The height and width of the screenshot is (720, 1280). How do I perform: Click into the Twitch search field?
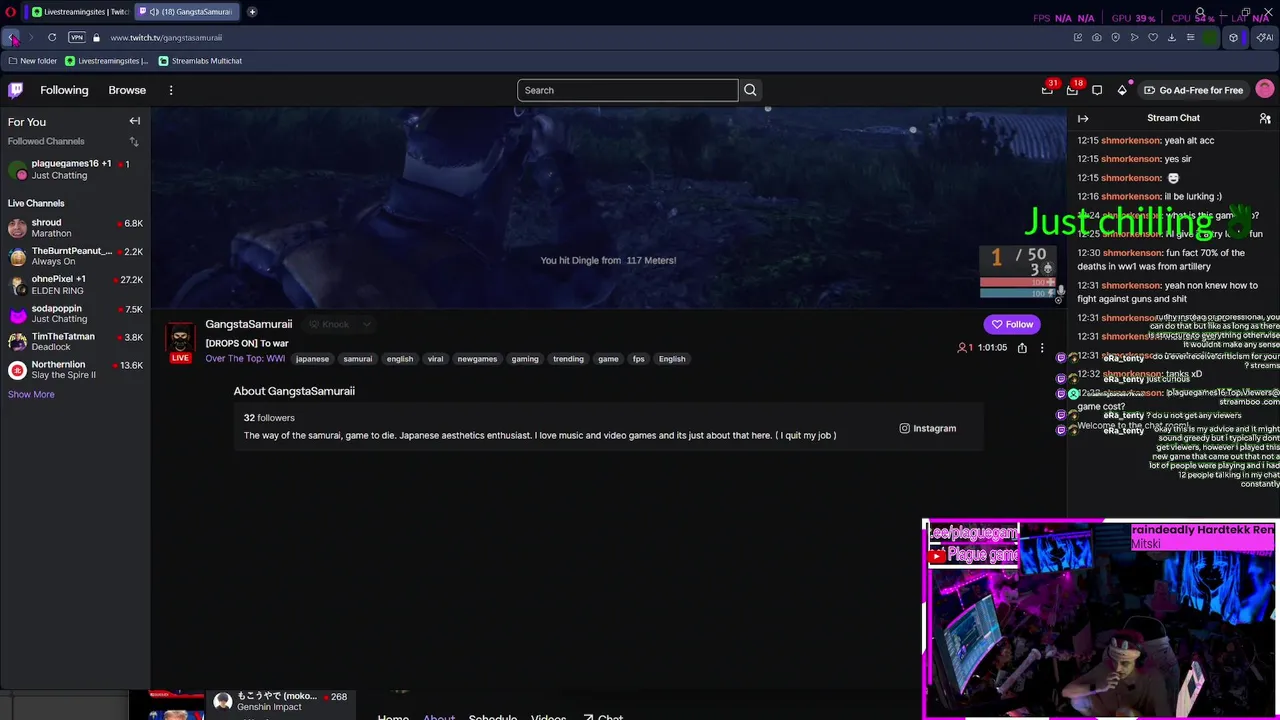pos(628,90)
